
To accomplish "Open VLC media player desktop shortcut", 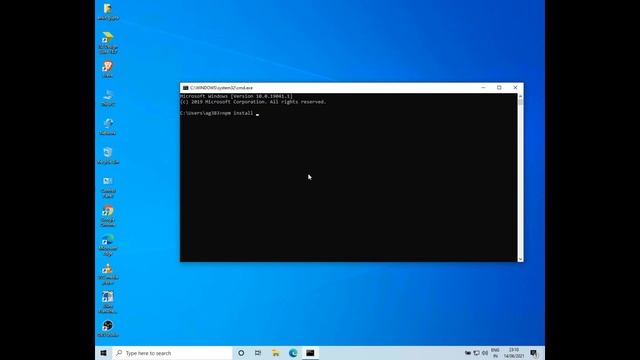I will pos(108,274).
